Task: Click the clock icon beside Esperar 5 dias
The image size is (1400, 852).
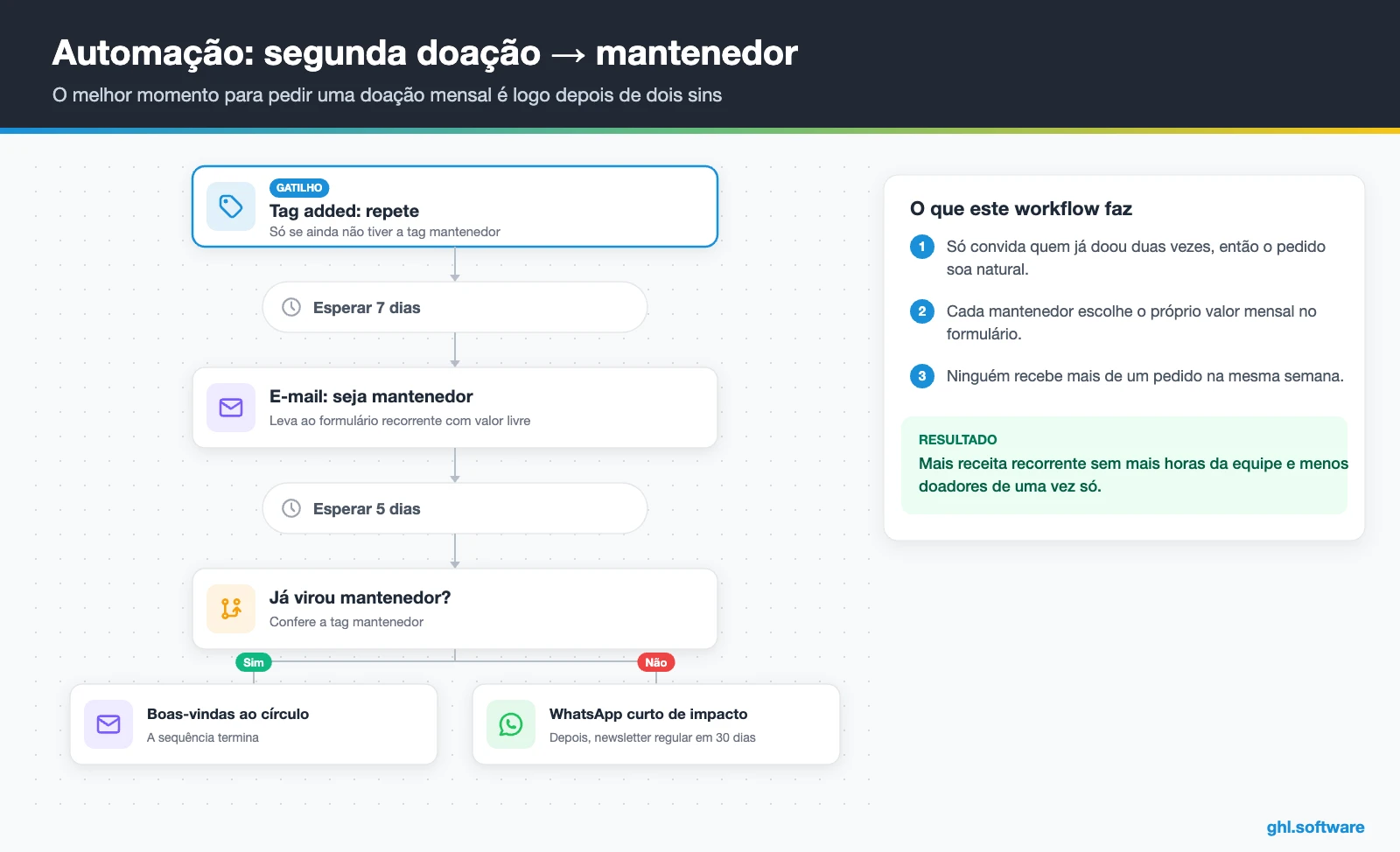Action: (291, 508)
